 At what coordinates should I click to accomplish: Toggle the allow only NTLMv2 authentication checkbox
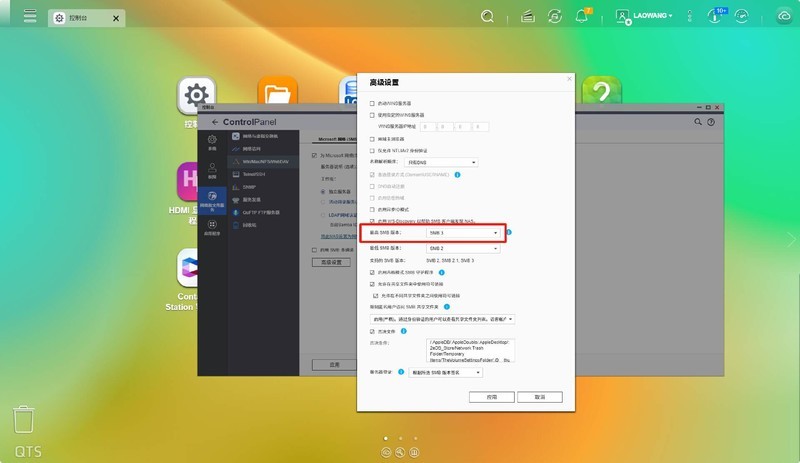[372, 151]
